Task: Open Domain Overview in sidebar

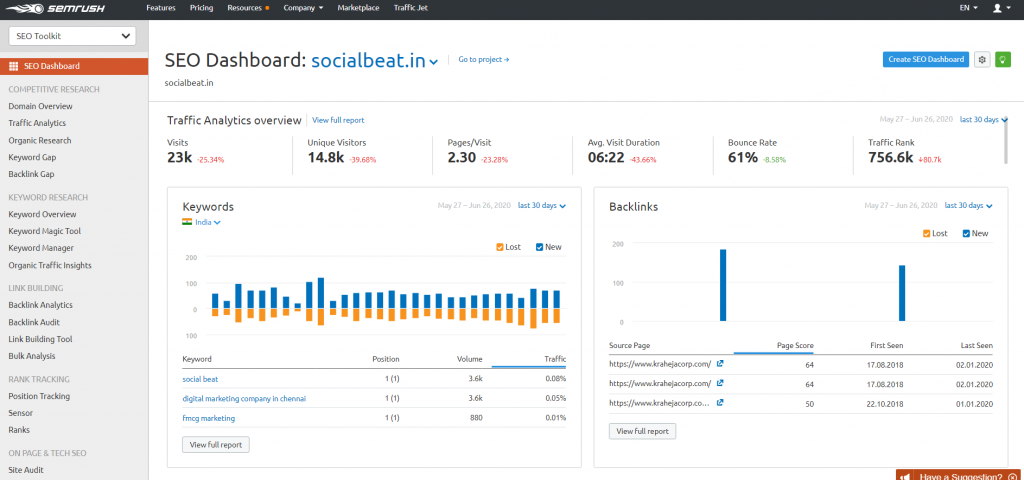Action: (x=40, y=106)
